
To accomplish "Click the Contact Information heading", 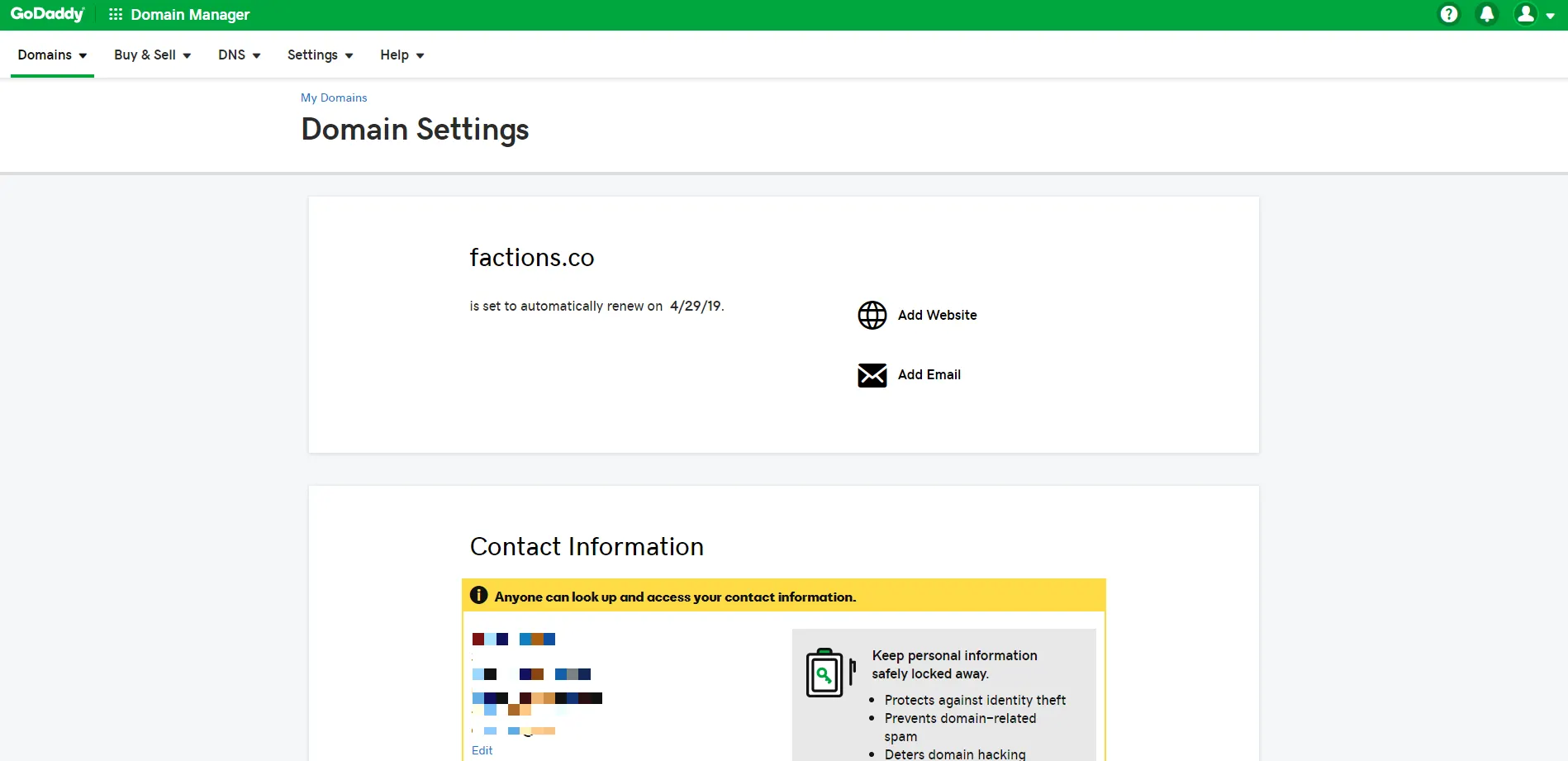I will (x=587, y=546).
